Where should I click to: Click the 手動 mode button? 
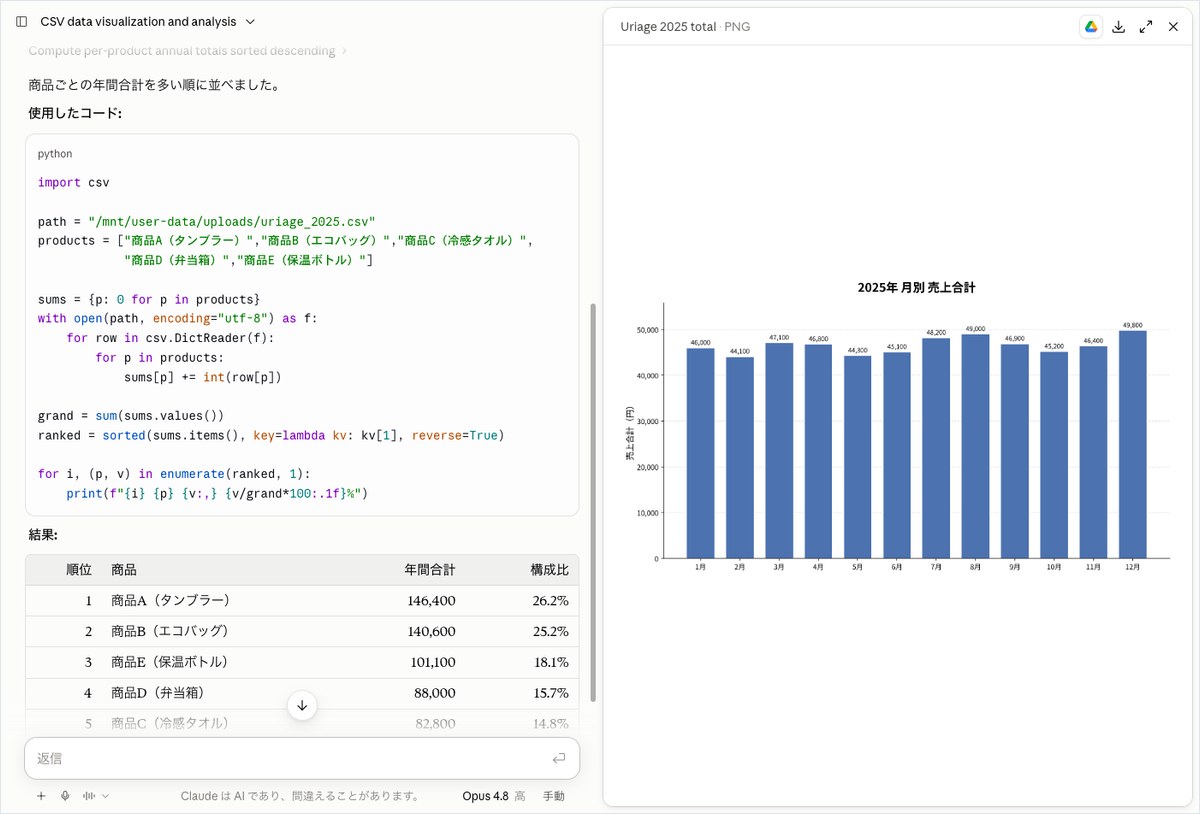(553, 796)
